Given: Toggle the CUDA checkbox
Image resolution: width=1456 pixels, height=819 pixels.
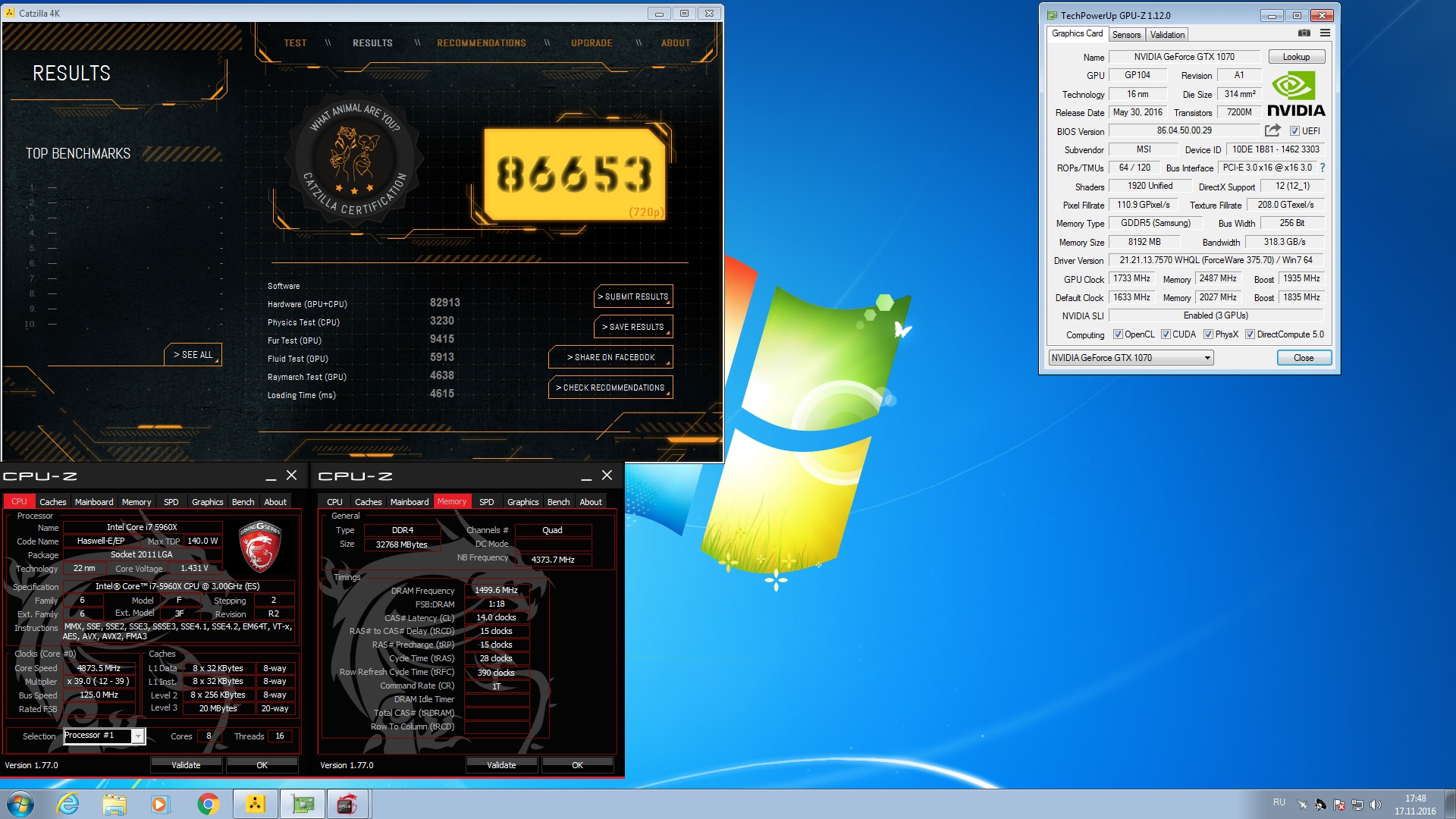Looking at the screenshot, I should pos(1166,334).
